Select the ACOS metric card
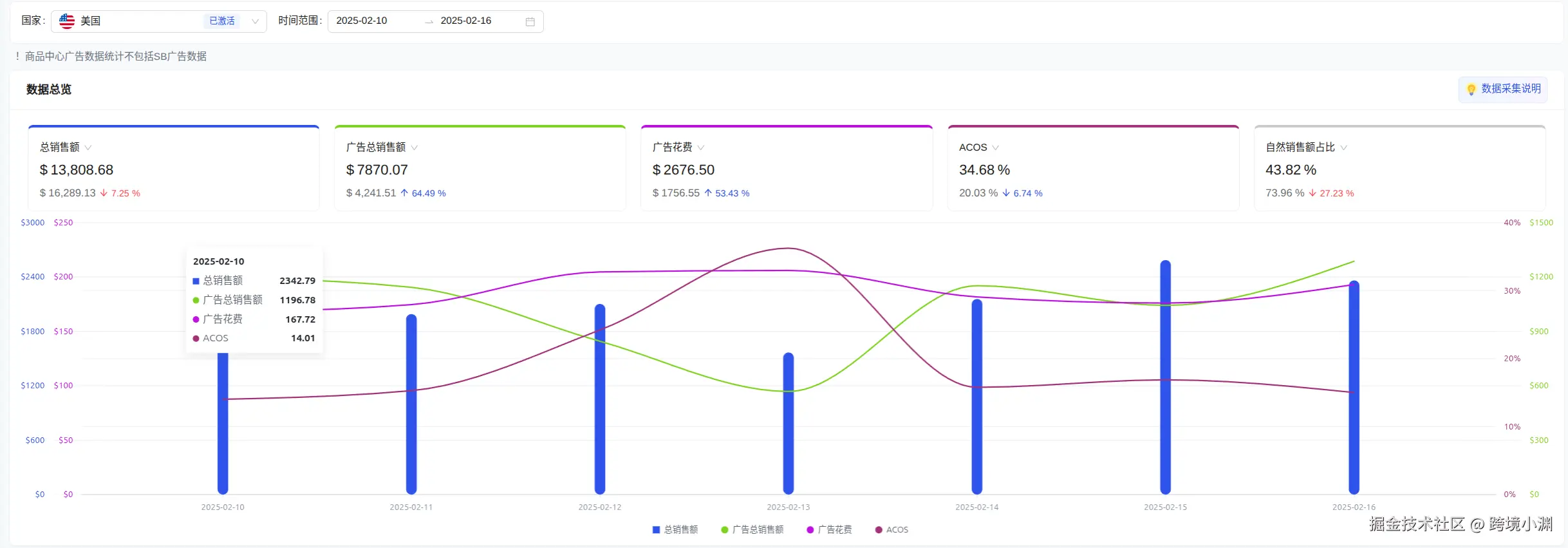The image size is (1568, 548). point(1092,169)
